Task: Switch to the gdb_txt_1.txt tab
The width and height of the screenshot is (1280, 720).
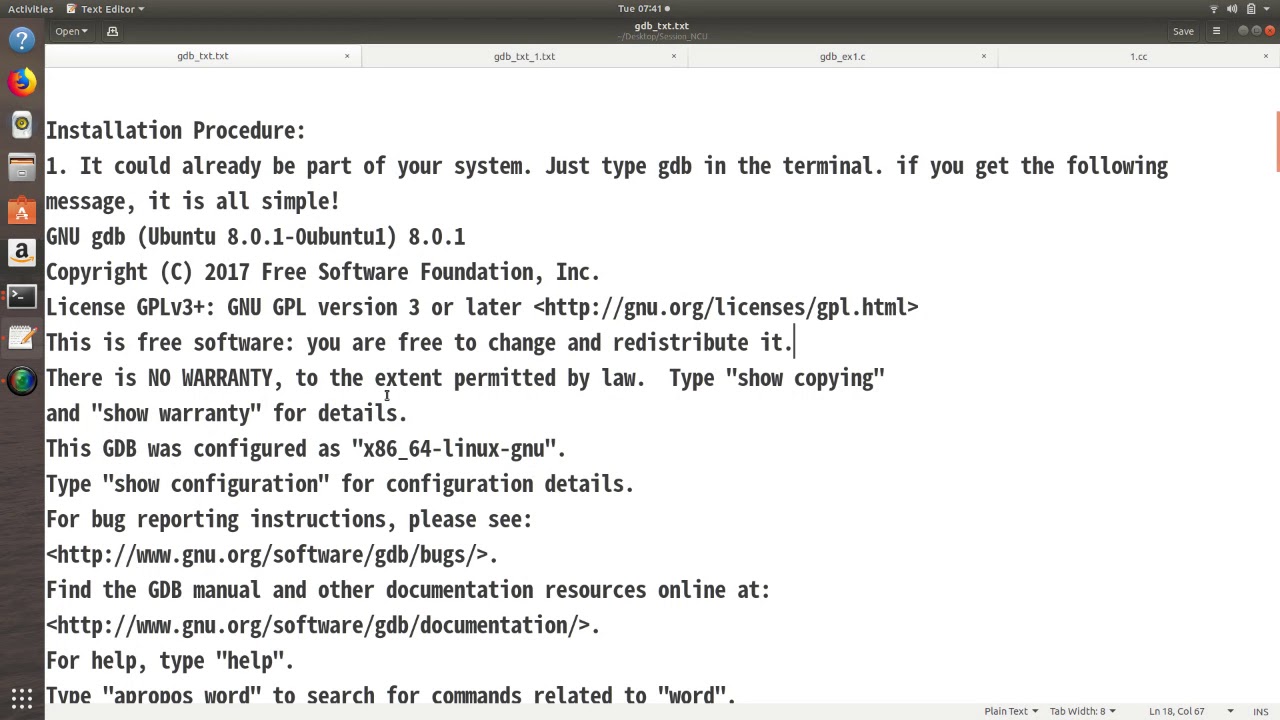Action: (524, 56)
